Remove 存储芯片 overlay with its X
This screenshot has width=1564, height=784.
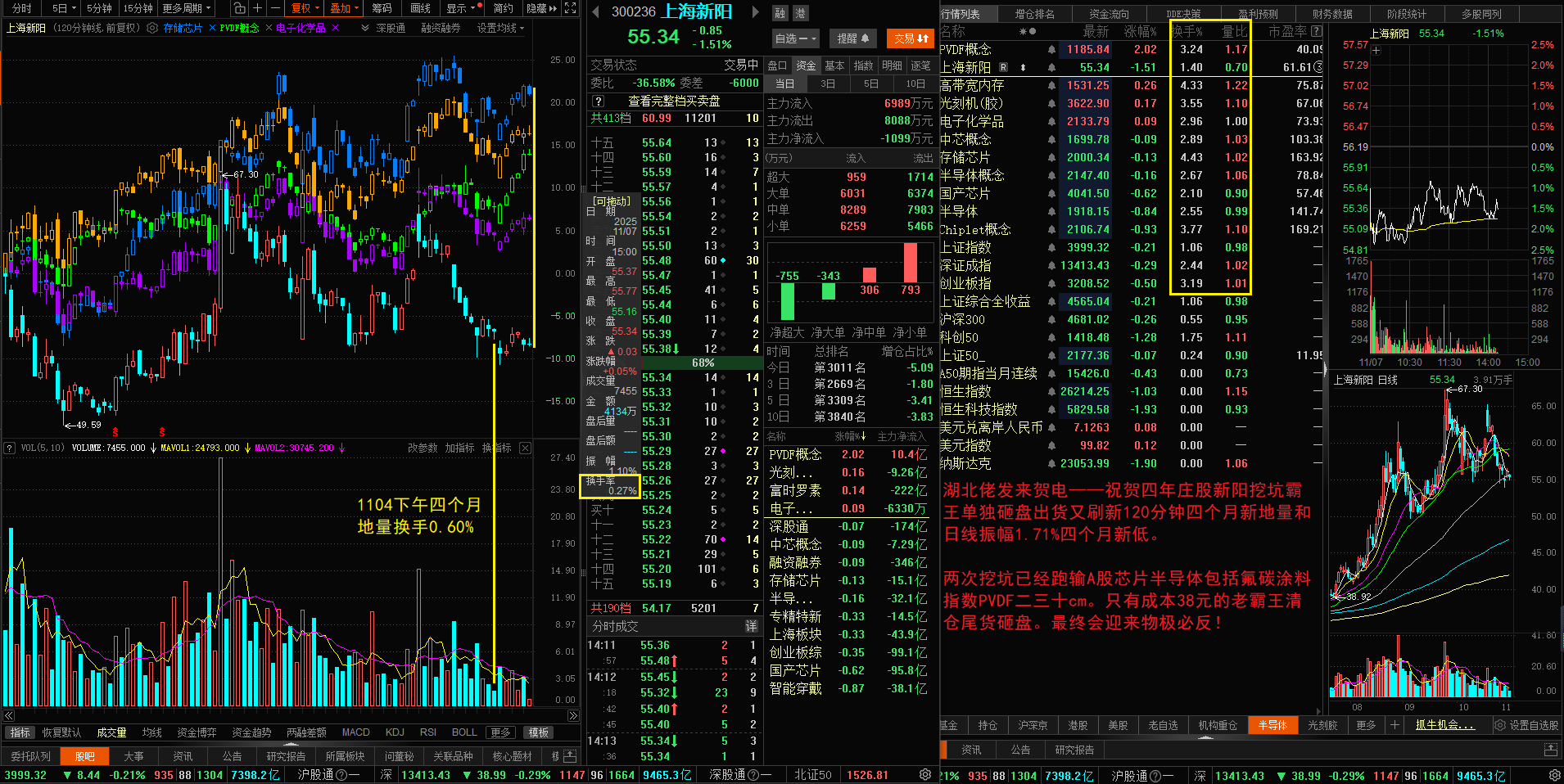coord(212,28)
